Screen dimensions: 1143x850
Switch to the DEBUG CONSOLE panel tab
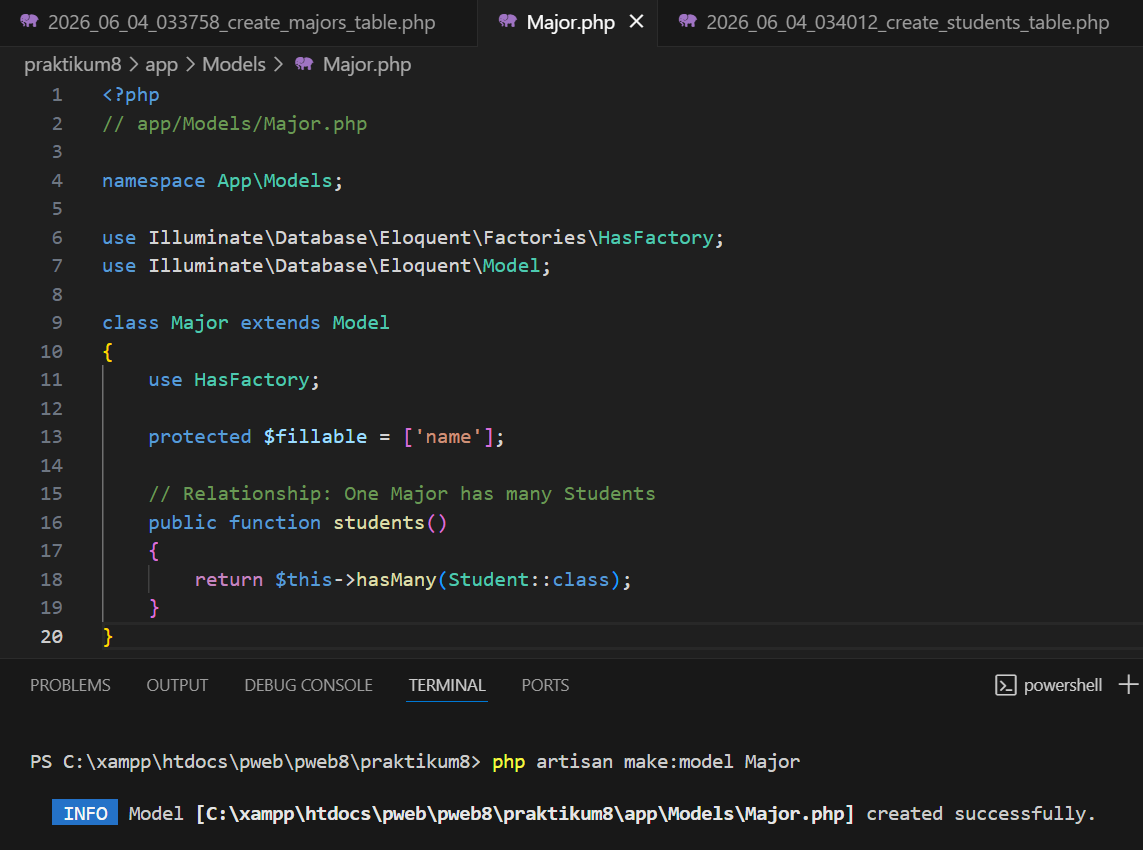tap(308, 685)
